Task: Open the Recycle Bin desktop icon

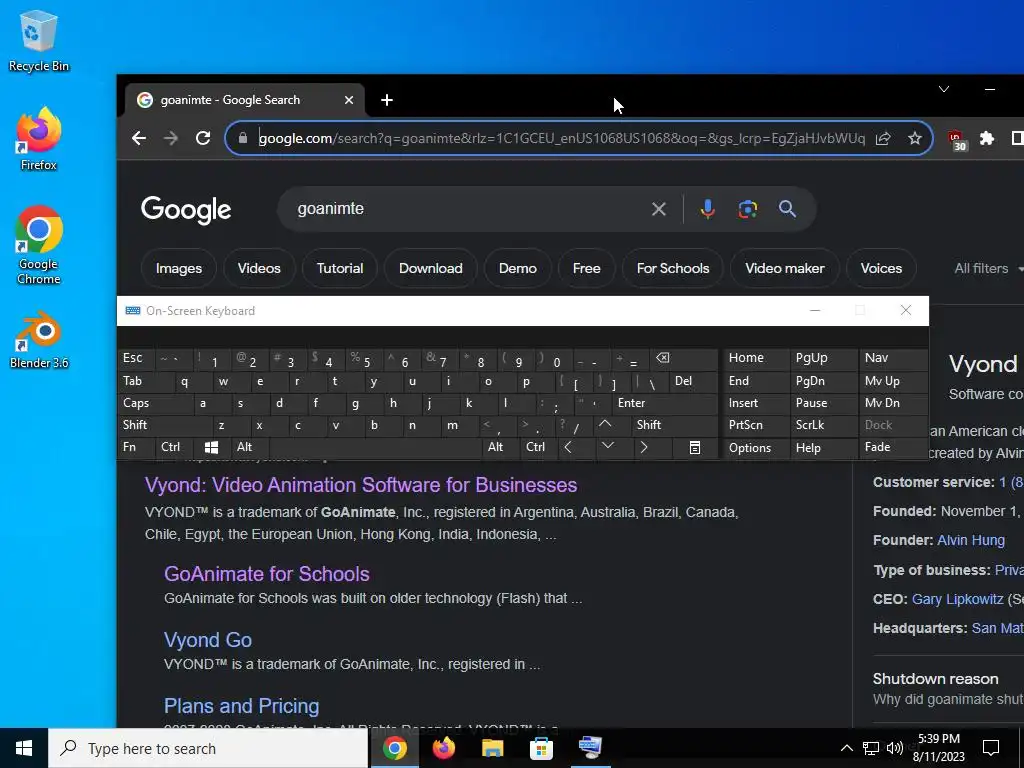Action: 39,41
